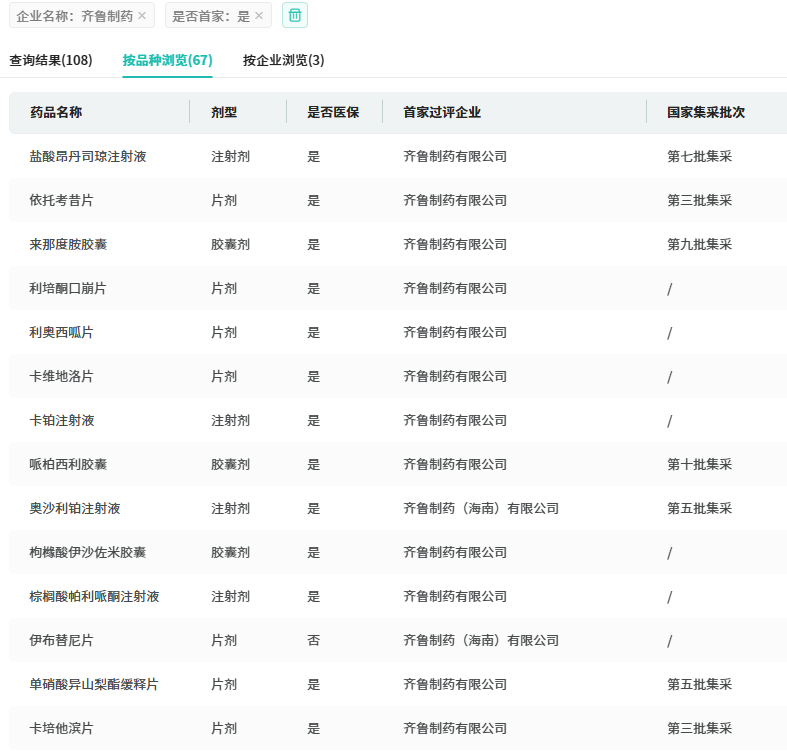Open drug 盐酸昂丹司琼注射液
Image resolution: width=787 pixels, height=752 pixels.
click(88, 156)
